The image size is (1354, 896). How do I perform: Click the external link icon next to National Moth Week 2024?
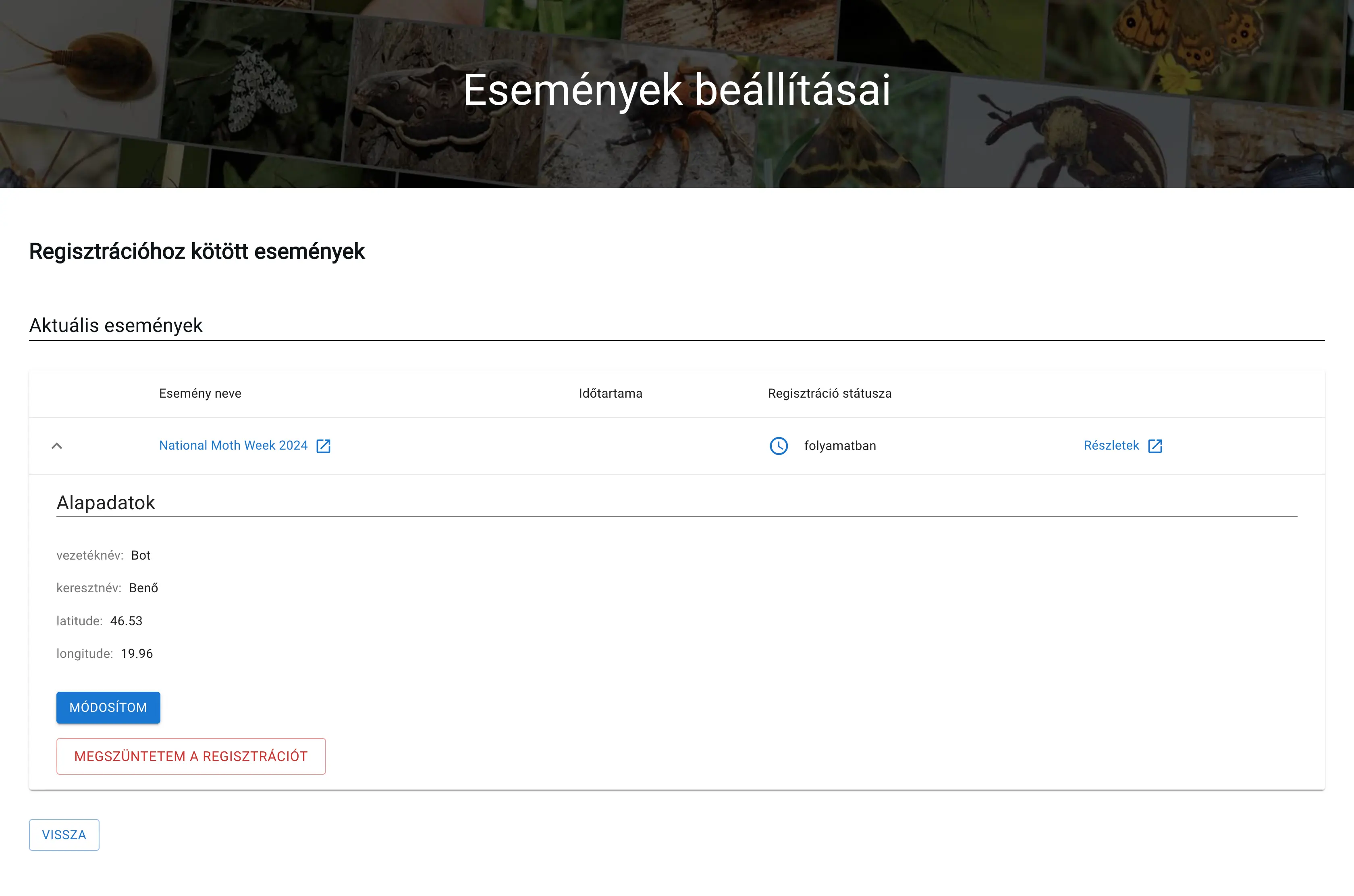(324, 446)
